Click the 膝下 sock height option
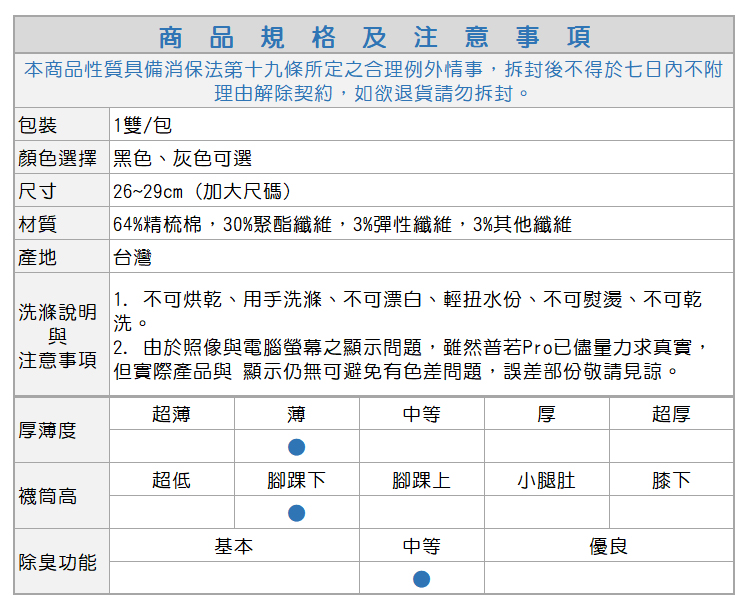Screen dimensions: 750x612 tap(670, 480)
